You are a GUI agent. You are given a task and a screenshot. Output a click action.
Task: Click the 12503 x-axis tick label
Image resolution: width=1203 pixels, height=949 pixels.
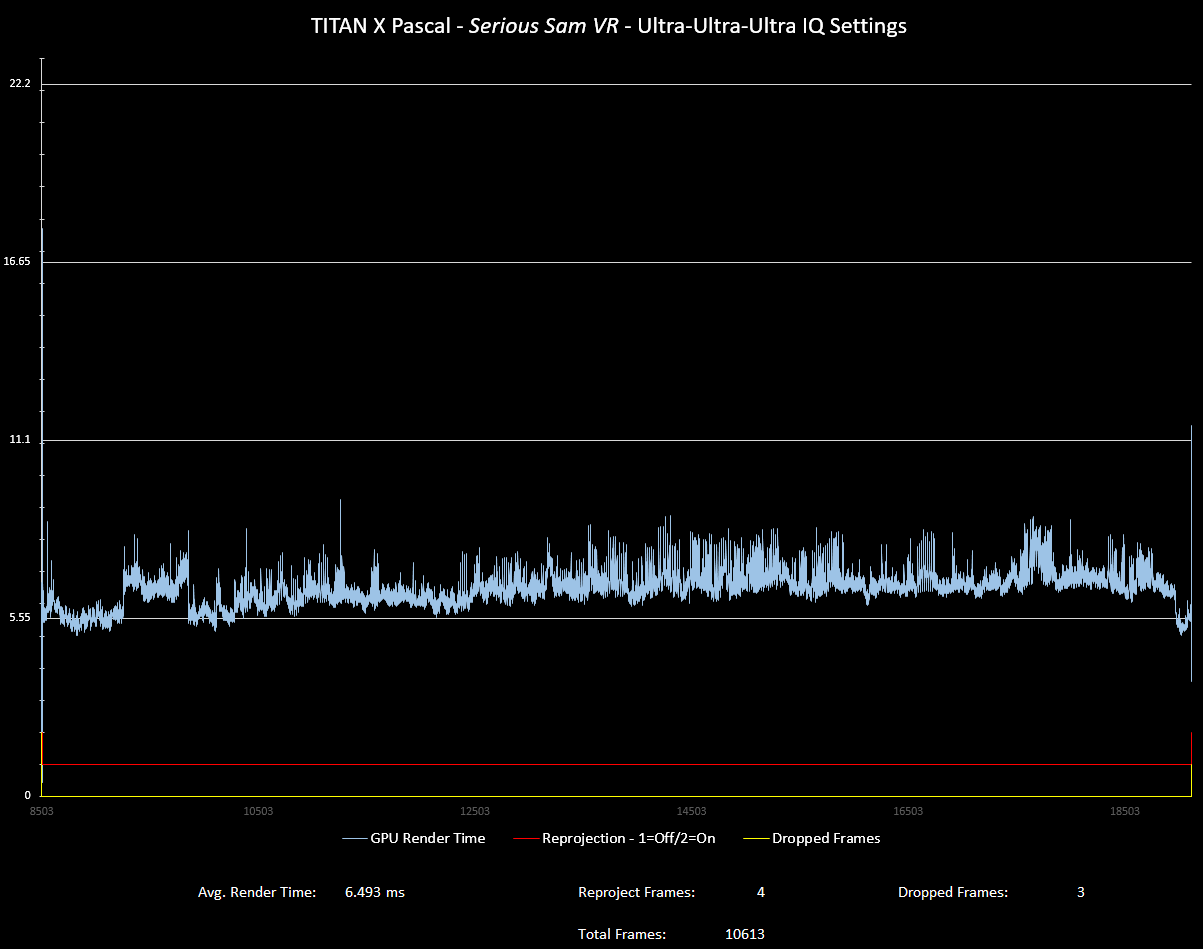(474, 811)
